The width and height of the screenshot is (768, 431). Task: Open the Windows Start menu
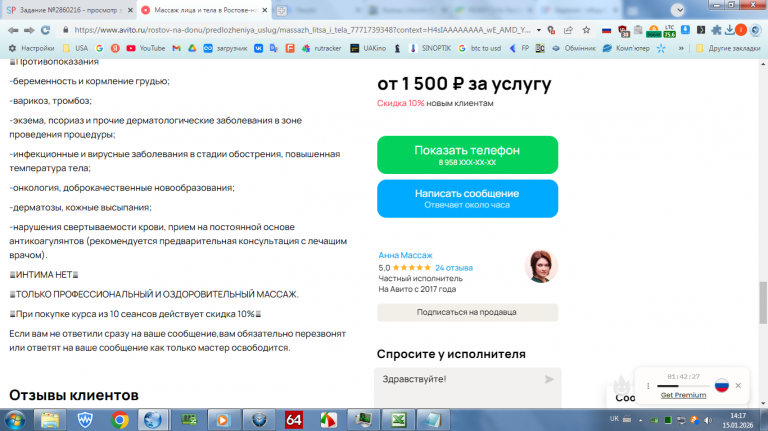pos(15,420)
